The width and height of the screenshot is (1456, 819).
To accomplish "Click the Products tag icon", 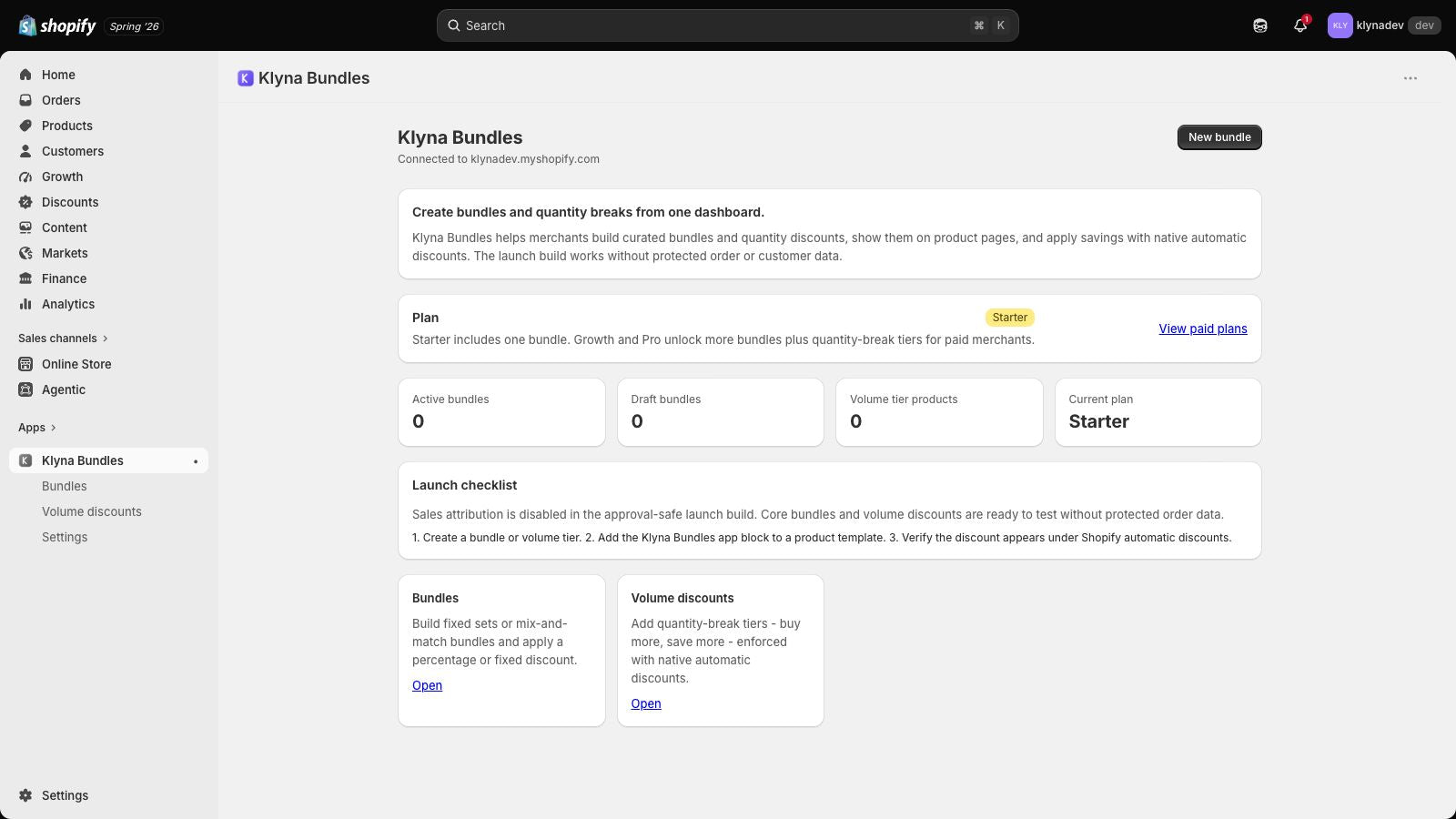I will point(25,126).
